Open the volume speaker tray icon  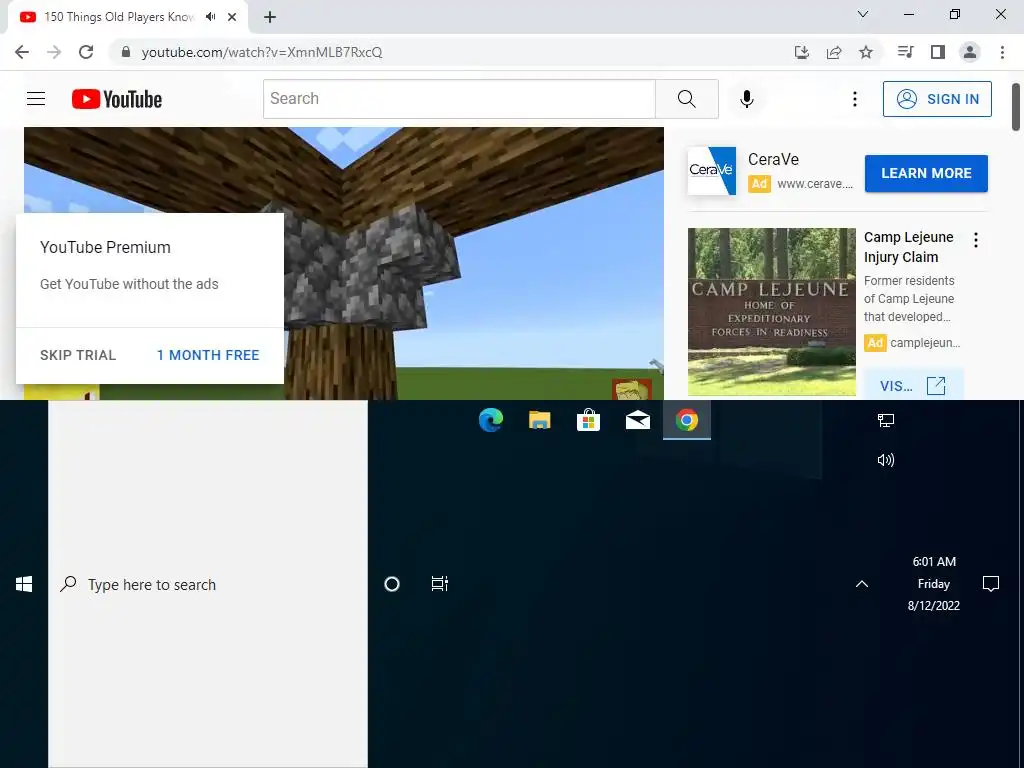click(886, 460)
